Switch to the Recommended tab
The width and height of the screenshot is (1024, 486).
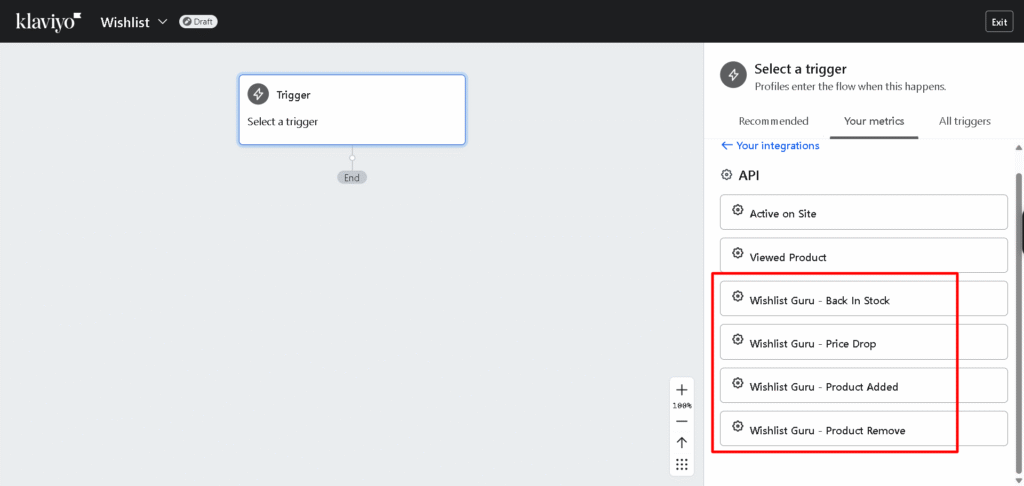coord(773,121)
